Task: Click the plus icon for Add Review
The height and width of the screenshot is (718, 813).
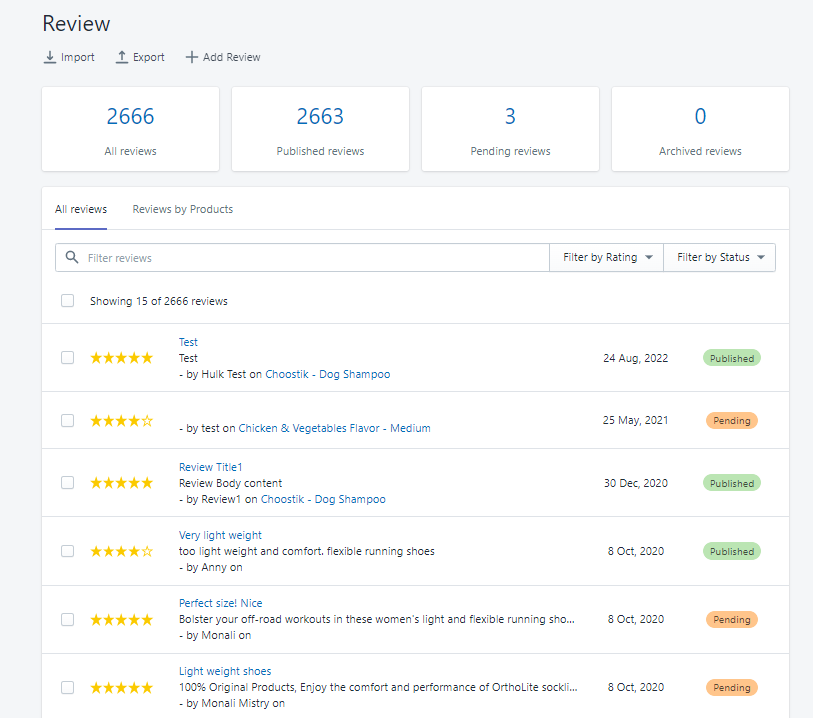Action: click(x=192, y=57)
